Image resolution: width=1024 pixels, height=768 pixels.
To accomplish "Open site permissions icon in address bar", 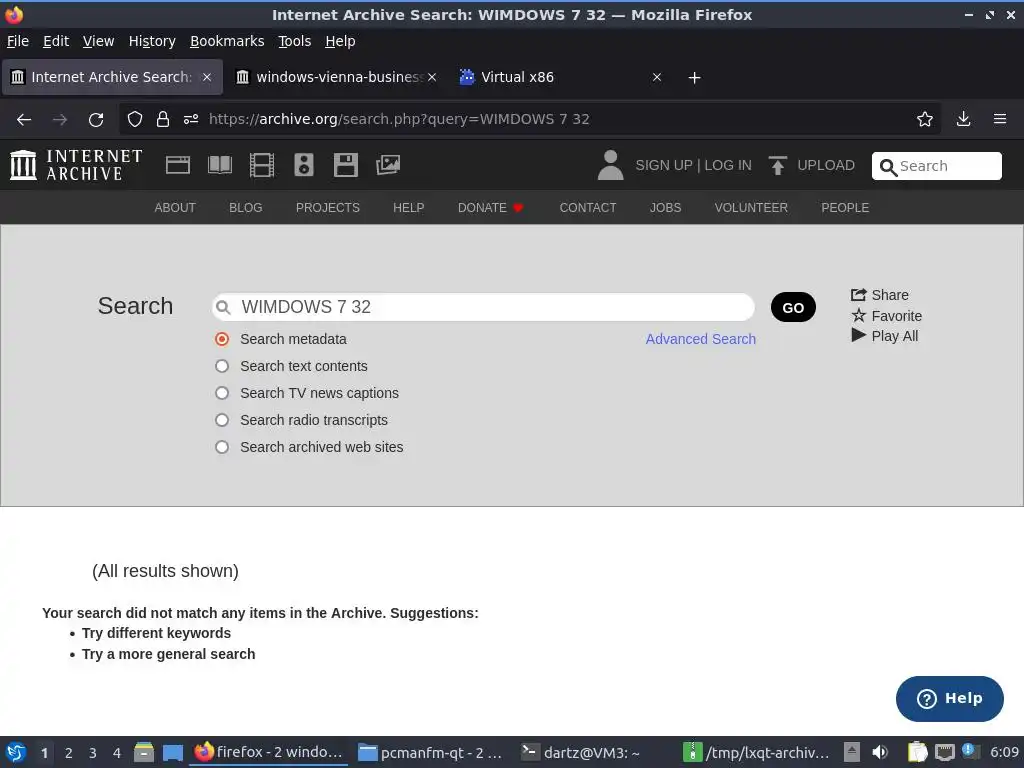I will tap(191, 119).
